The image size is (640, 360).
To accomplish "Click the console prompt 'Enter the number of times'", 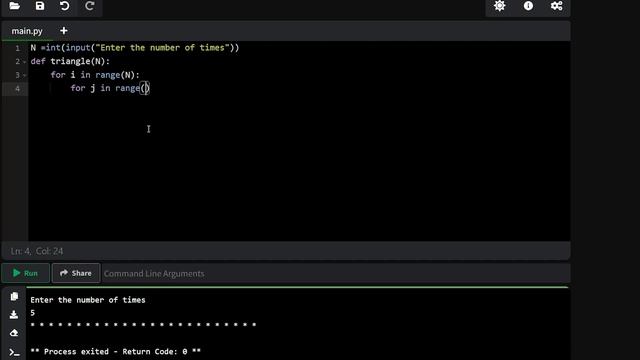I will point(88,300).
